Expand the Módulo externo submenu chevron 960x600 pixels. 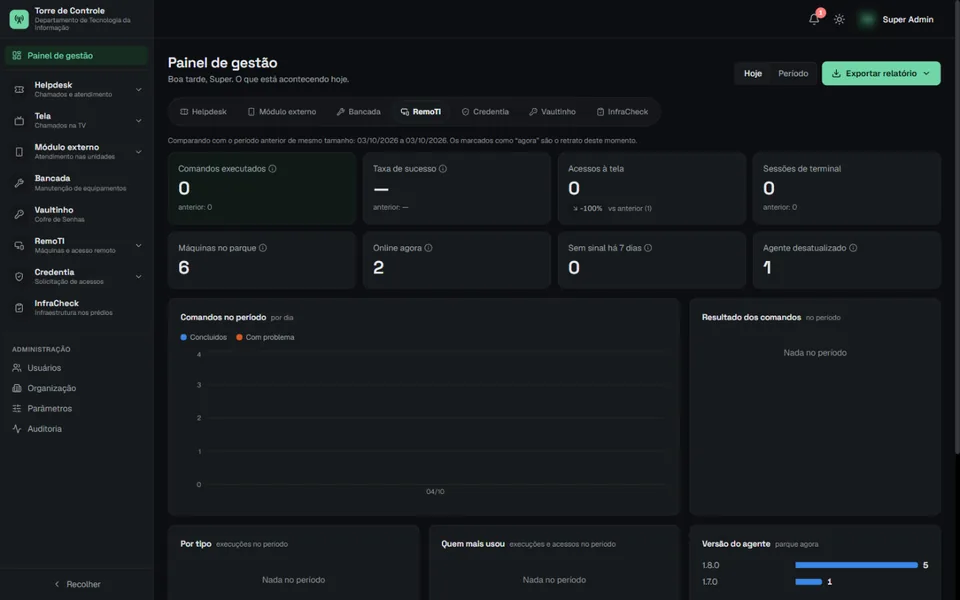(x=139, y=152)
